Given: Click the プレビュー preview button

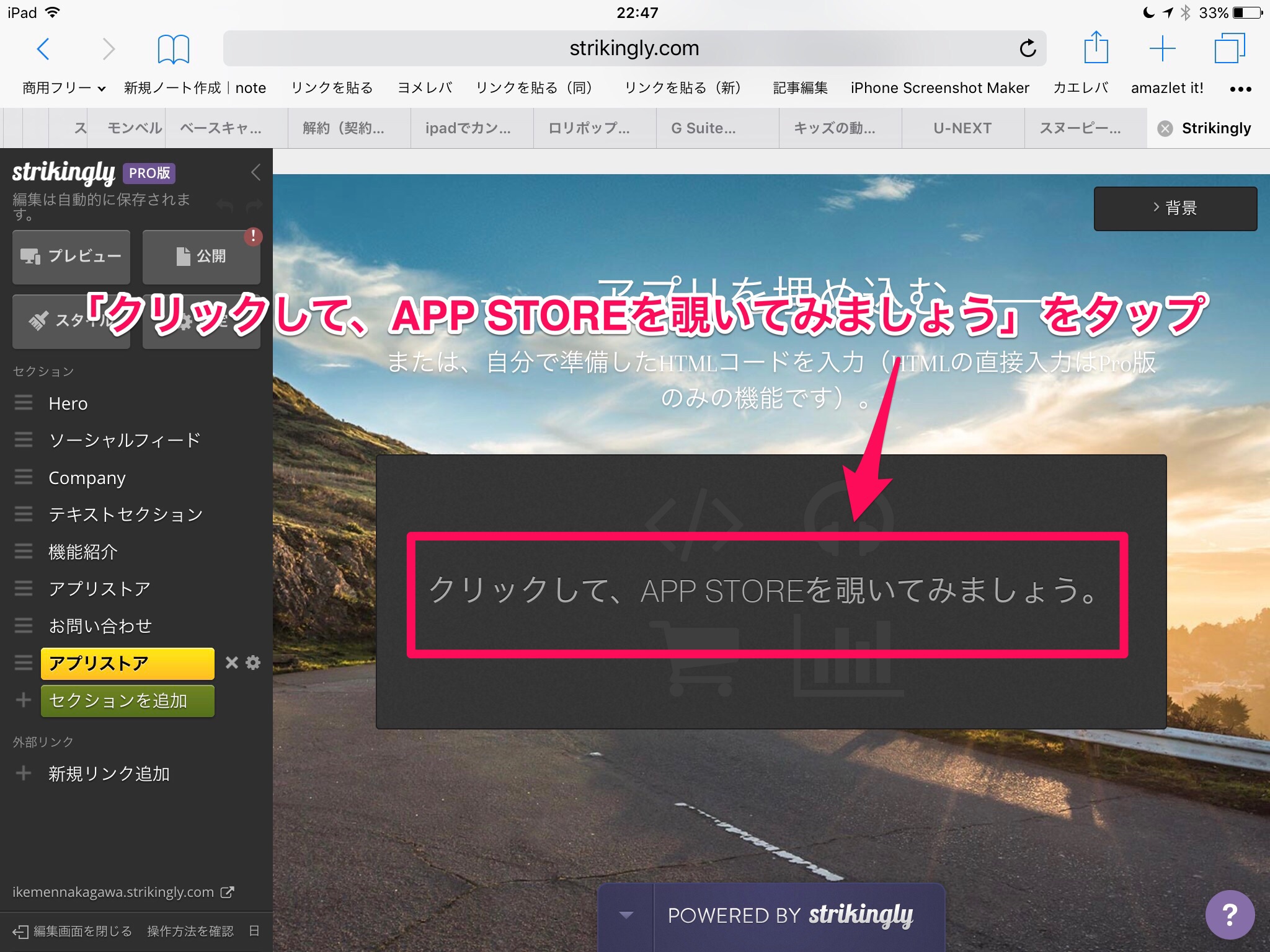Looking at the screenshot, I should (71, 257).
